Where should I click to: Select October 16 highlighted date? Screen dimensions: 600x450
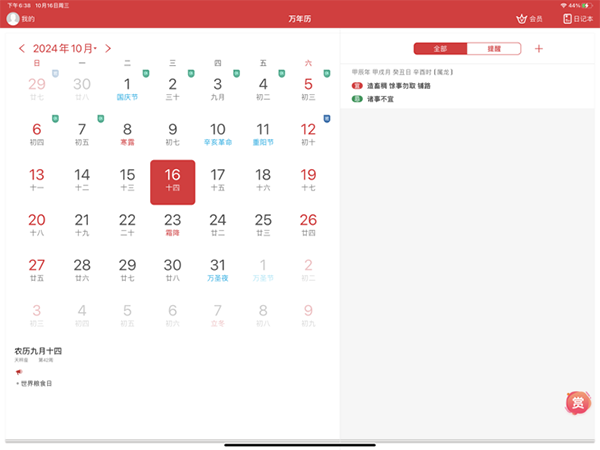pos(172,181)
